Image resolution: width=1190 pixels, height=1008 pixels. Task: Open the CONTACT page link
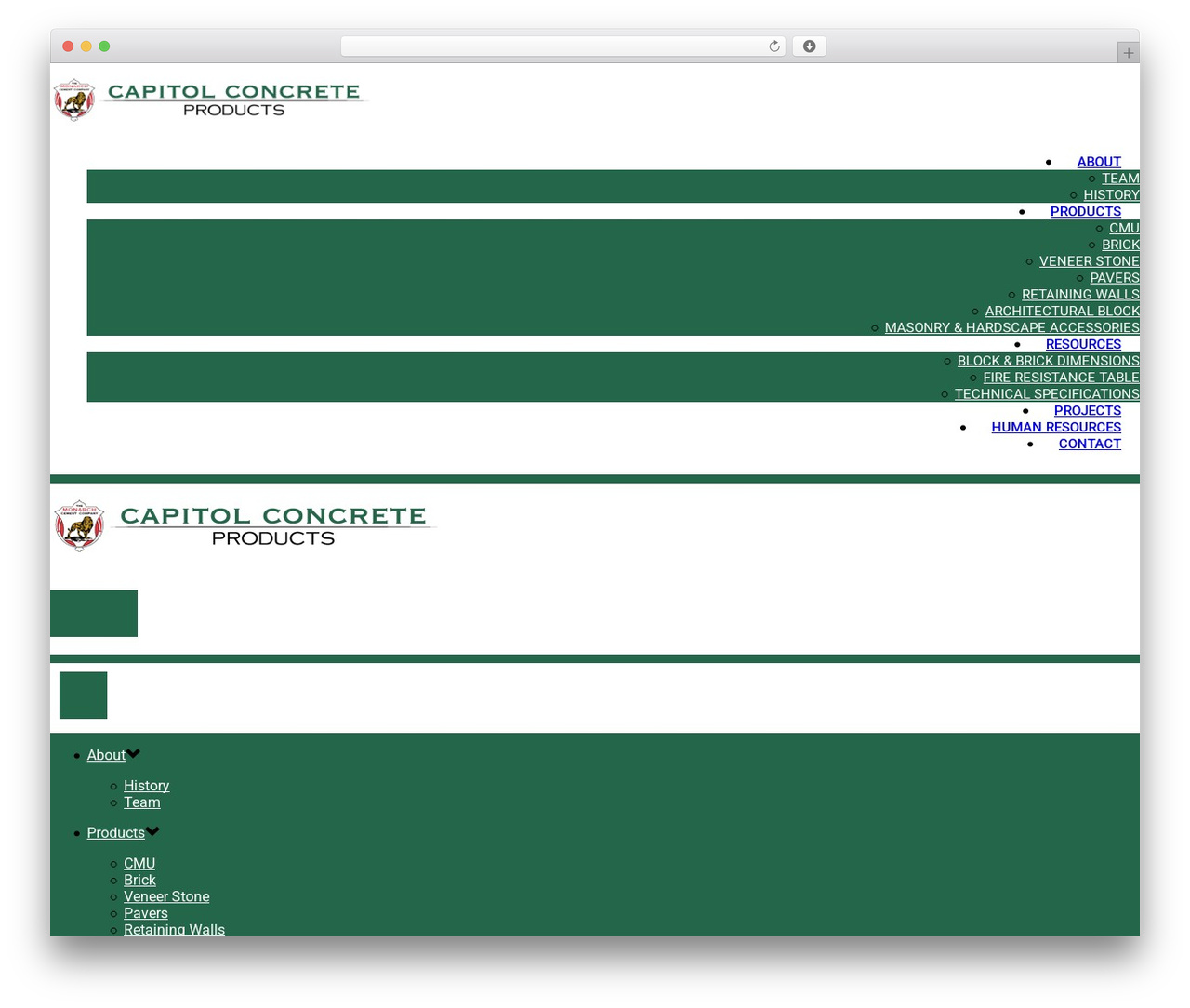[1090, 444]
